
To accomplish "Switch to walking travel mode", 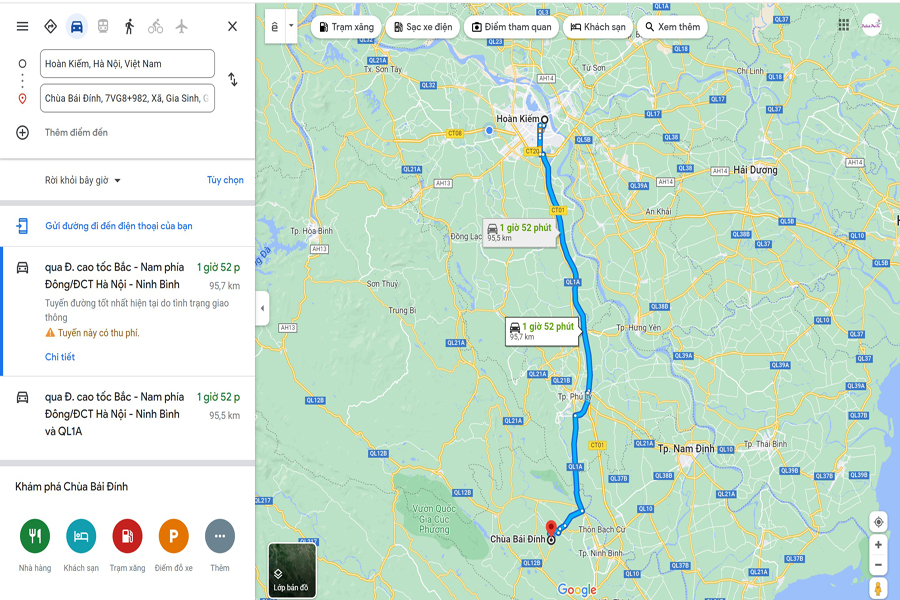I will (x=129, y=26).
